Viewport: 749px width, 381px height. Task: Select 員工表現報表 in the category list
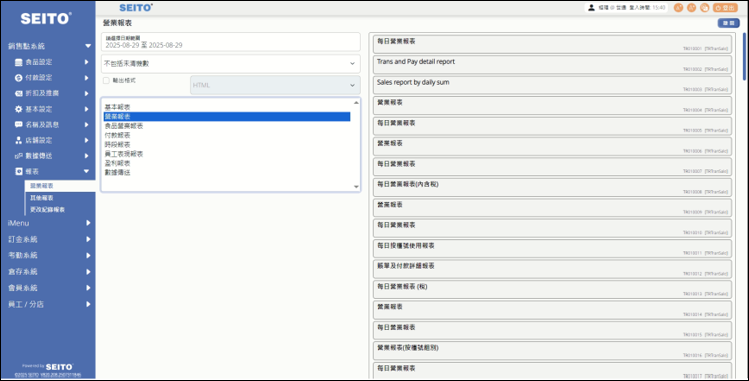(x=227, y=154)
